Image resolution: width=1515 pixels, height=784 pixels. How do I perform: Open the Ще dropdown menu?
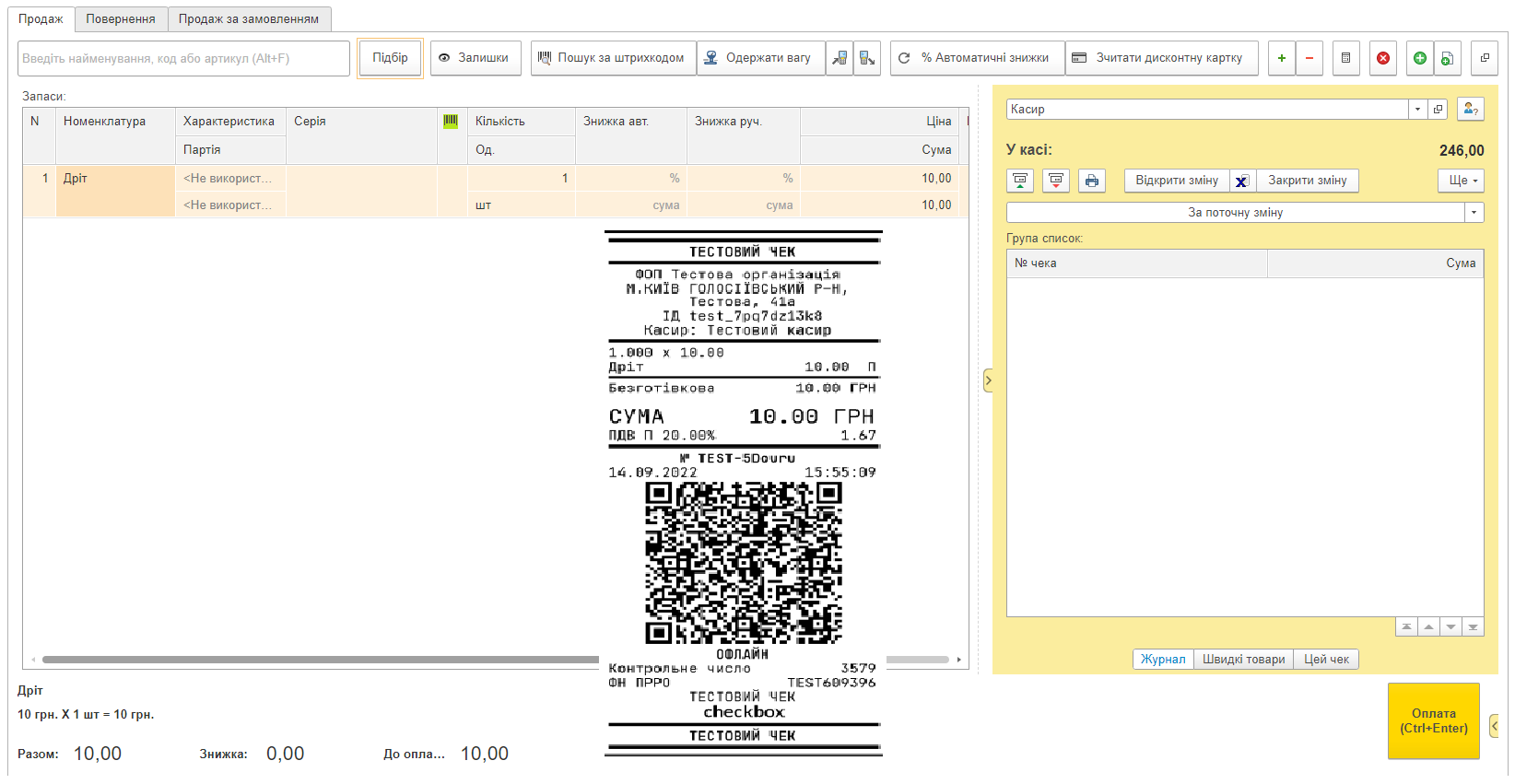[1462, 181]
